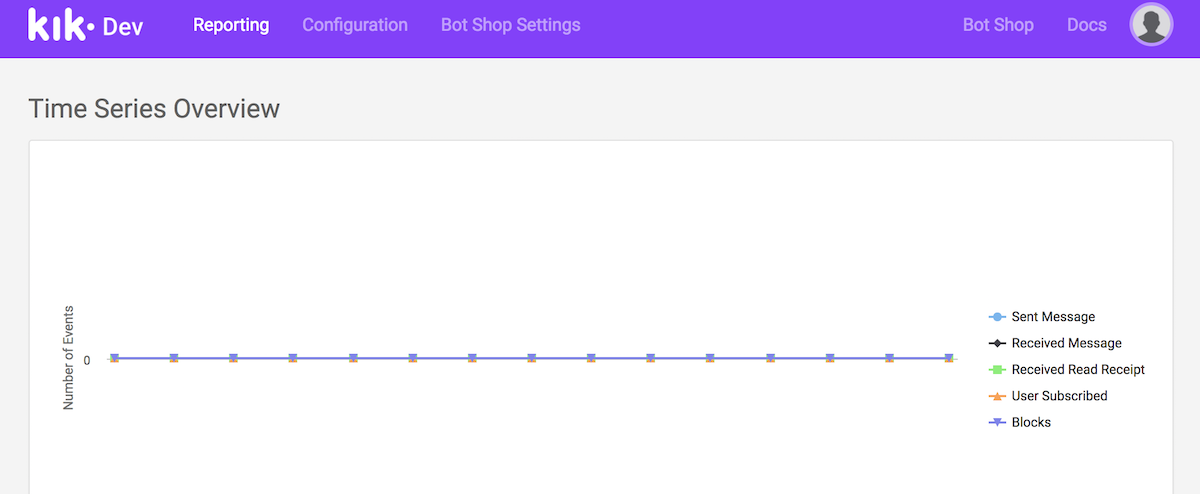Hide the Received Message series label
This screenshot has width=1200, height=494.
point(1066,343)
